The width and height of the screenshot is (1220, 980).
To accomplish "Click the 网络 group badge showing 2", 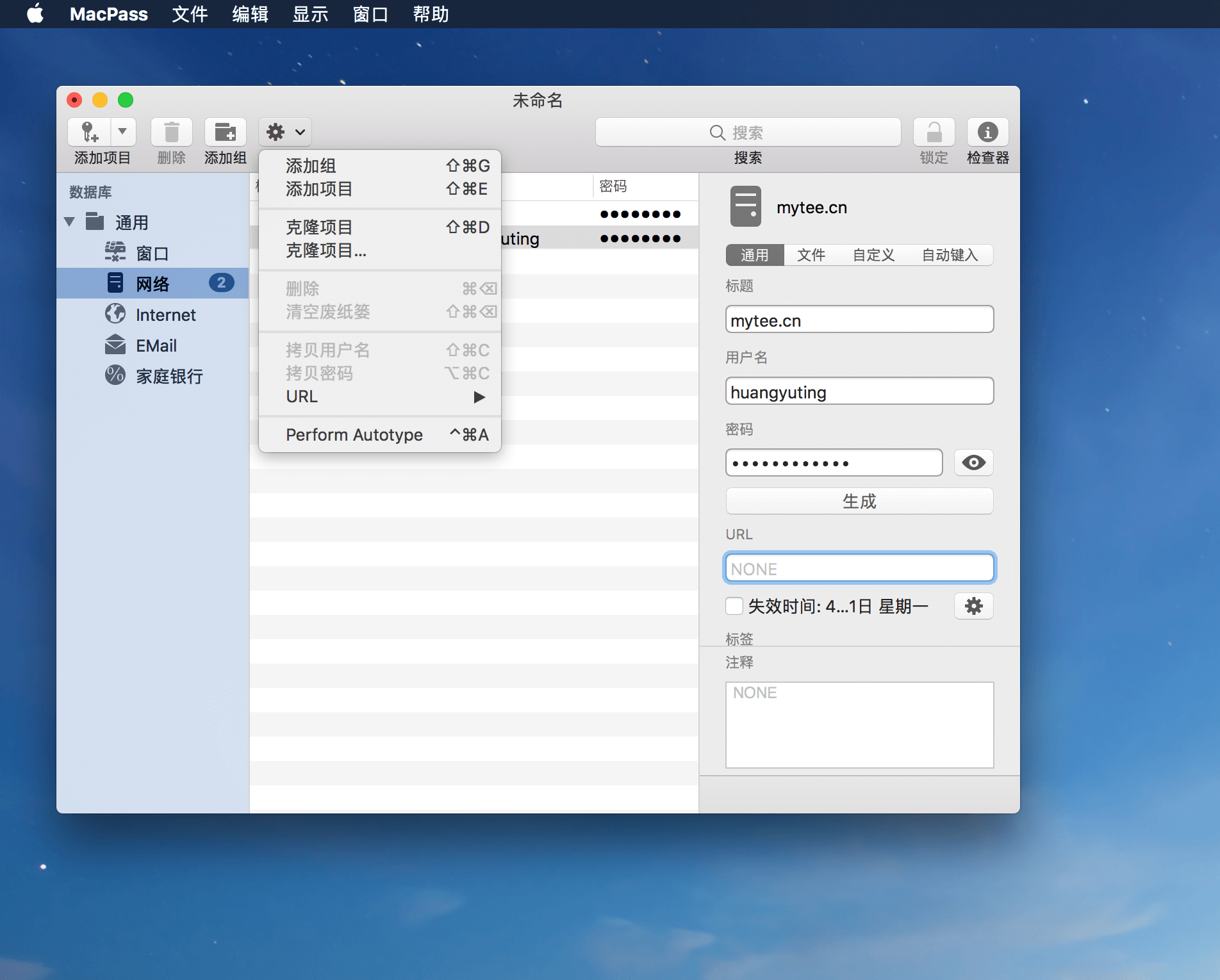I will 221,282.
